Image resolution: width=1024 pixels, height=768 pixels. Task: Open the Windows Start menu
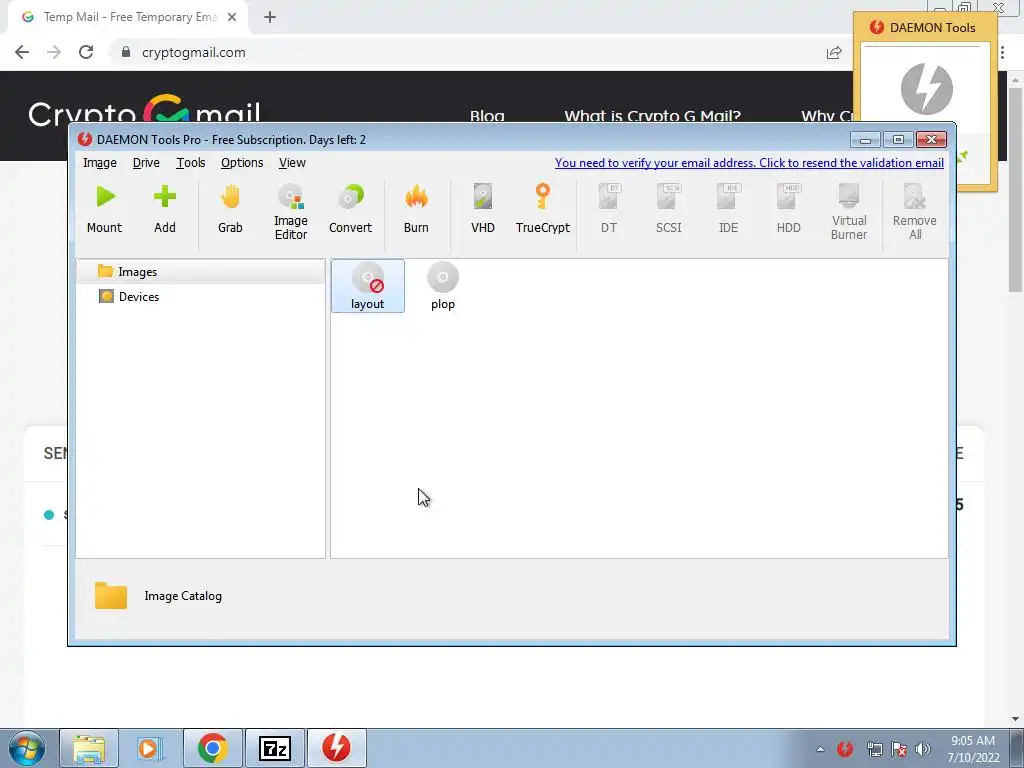(26, 748)
